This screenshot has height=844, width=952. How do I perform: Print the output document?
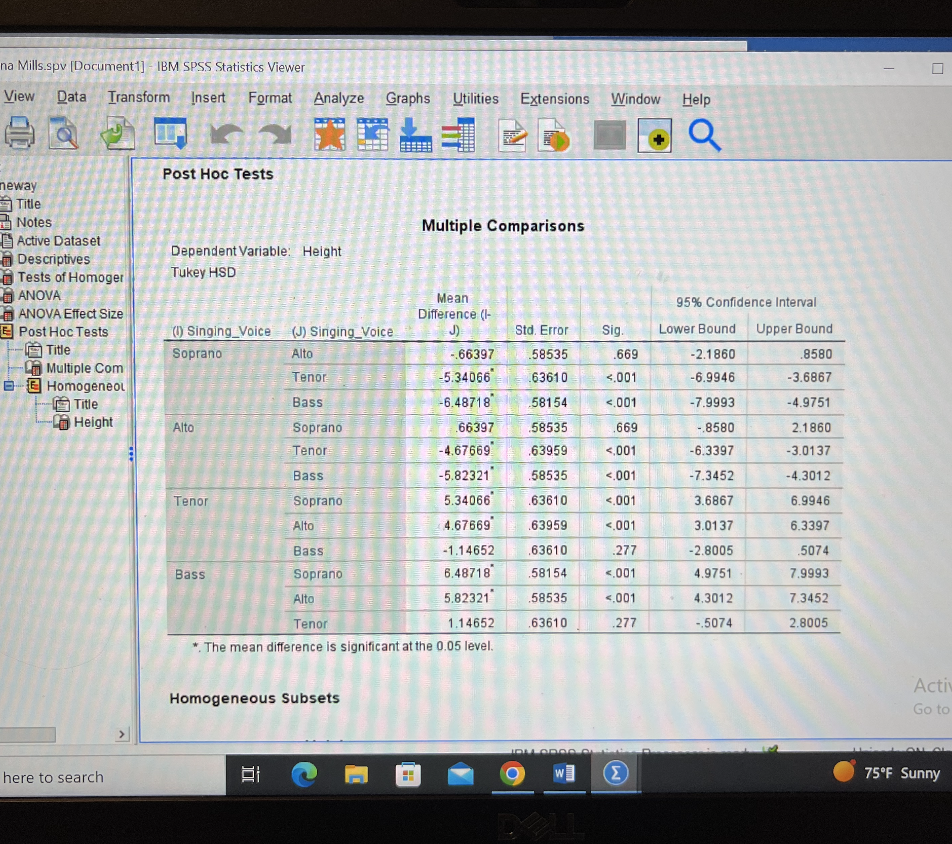pos(18,134)
